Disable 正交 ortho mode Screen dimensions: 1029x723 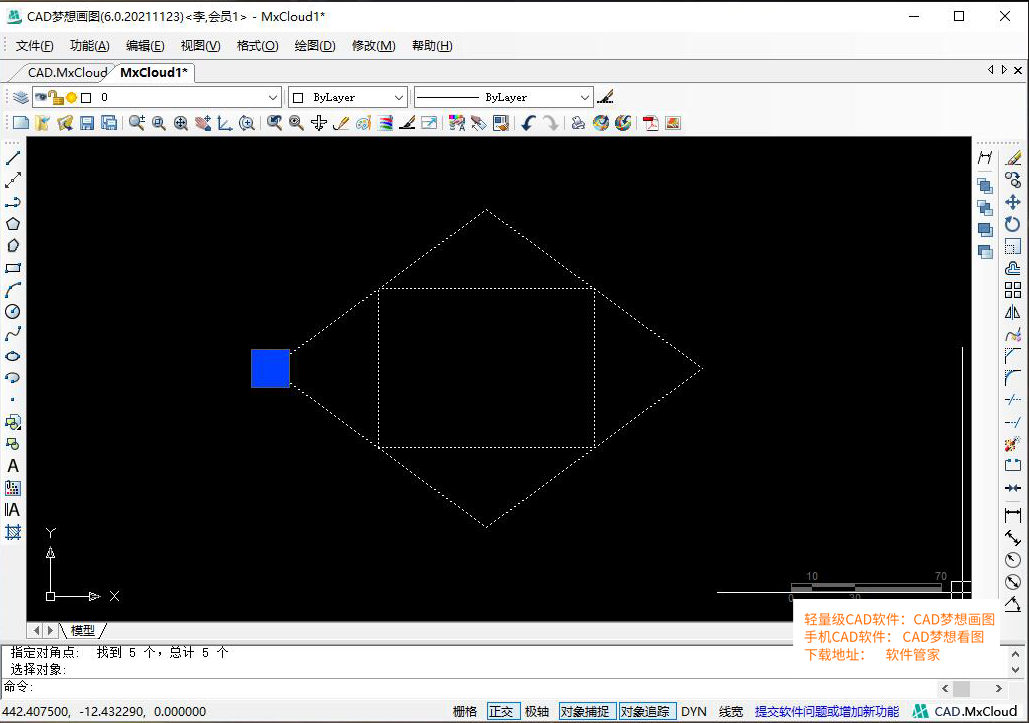click(x=503, y=711)
